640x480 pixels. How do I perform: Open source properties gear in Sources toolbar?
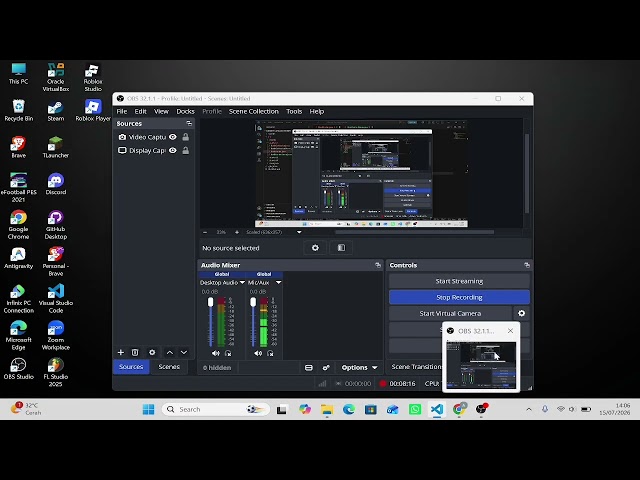click(152, 352)
